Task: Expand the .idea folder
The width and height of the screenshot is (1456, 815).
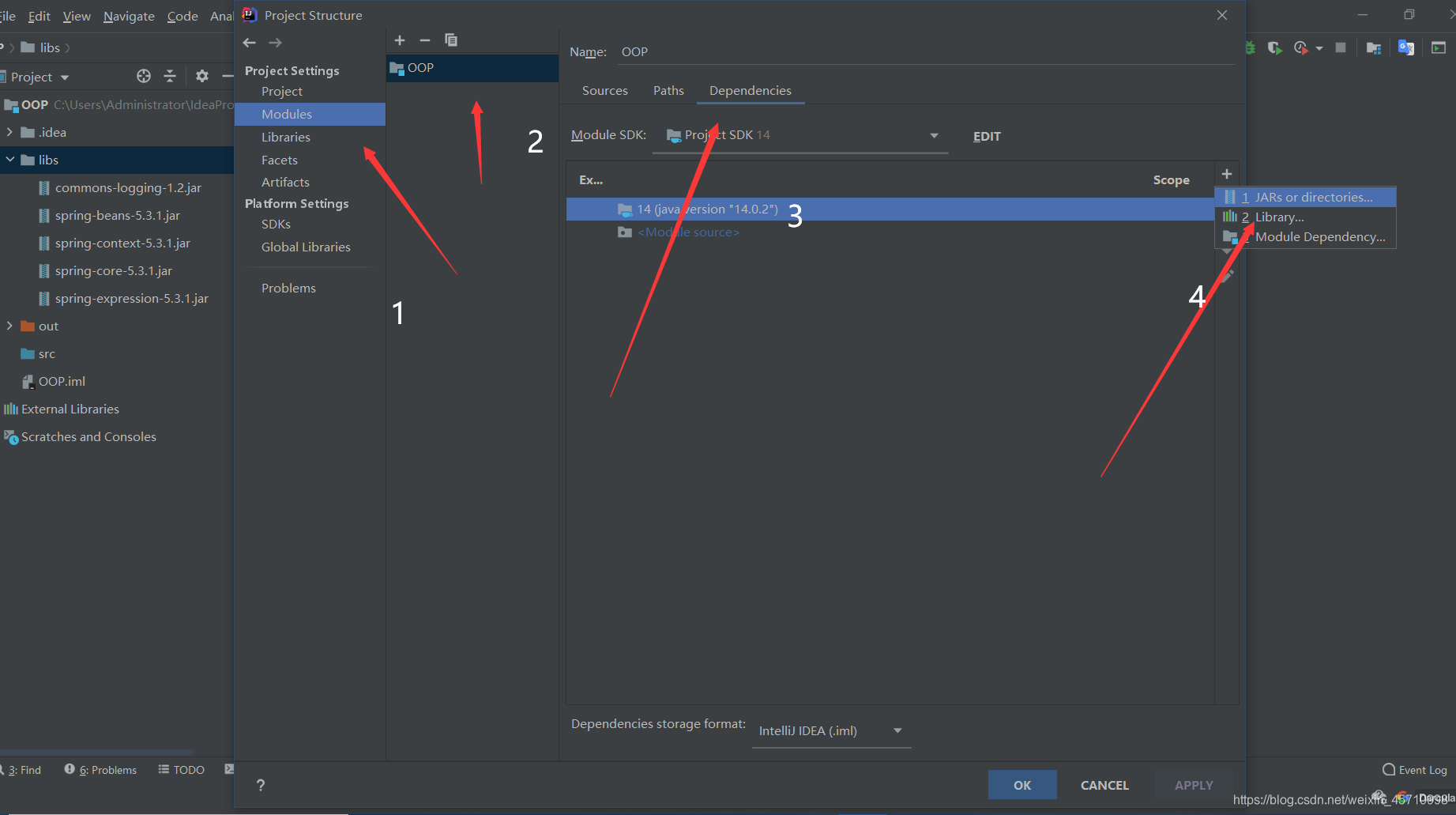Action: coord(9,132)
